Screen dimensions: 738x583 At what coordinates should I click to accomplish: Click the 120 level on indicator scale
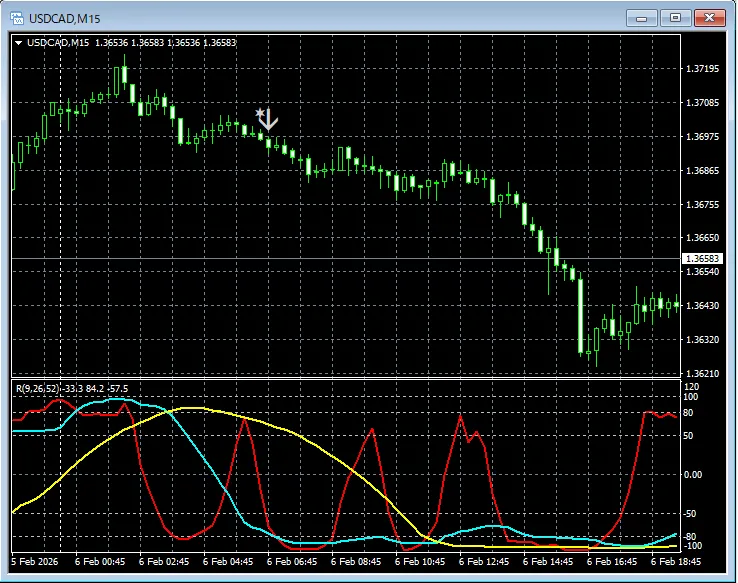(x=690, y=386)
